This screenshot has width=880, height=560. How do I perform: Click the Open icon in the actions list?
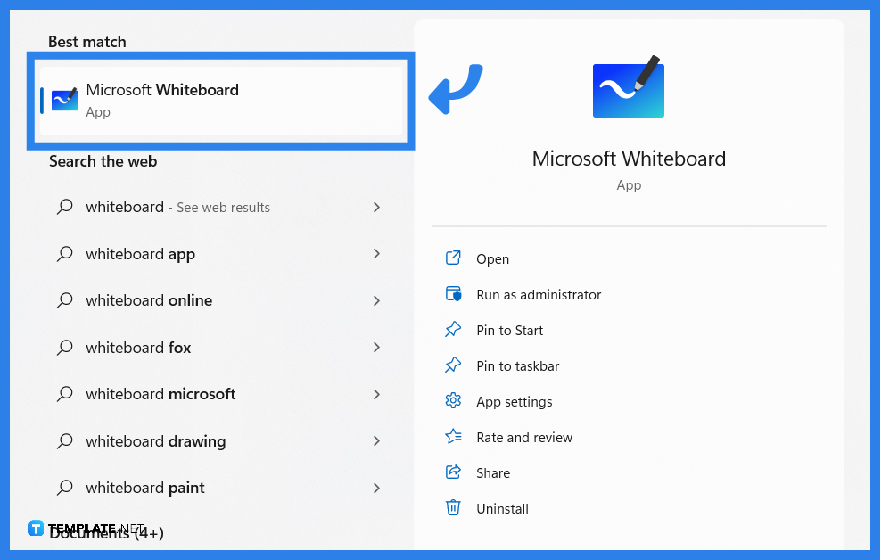tap(453, 258)
